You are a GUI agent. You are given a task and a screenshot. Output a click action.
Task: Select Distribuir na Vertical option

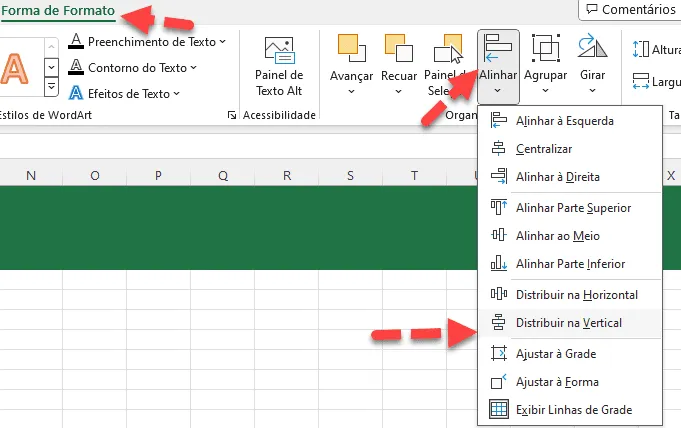point(570,323)
